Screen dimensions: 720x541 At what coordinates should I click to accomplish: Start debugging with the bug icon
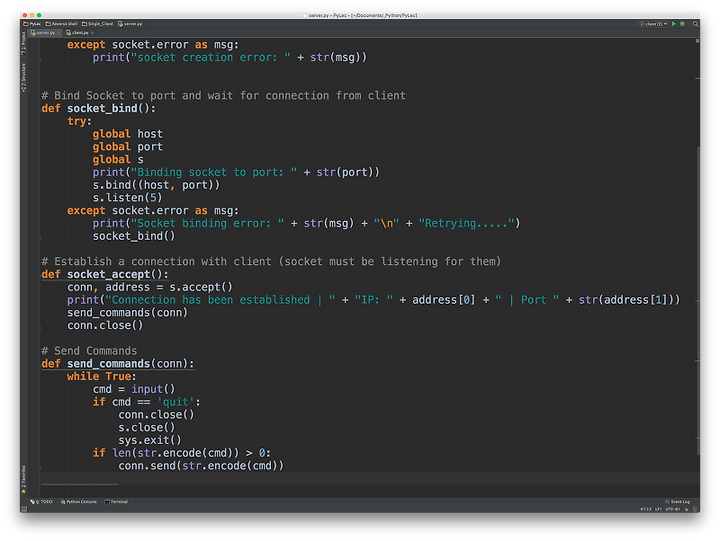[682, 24]
